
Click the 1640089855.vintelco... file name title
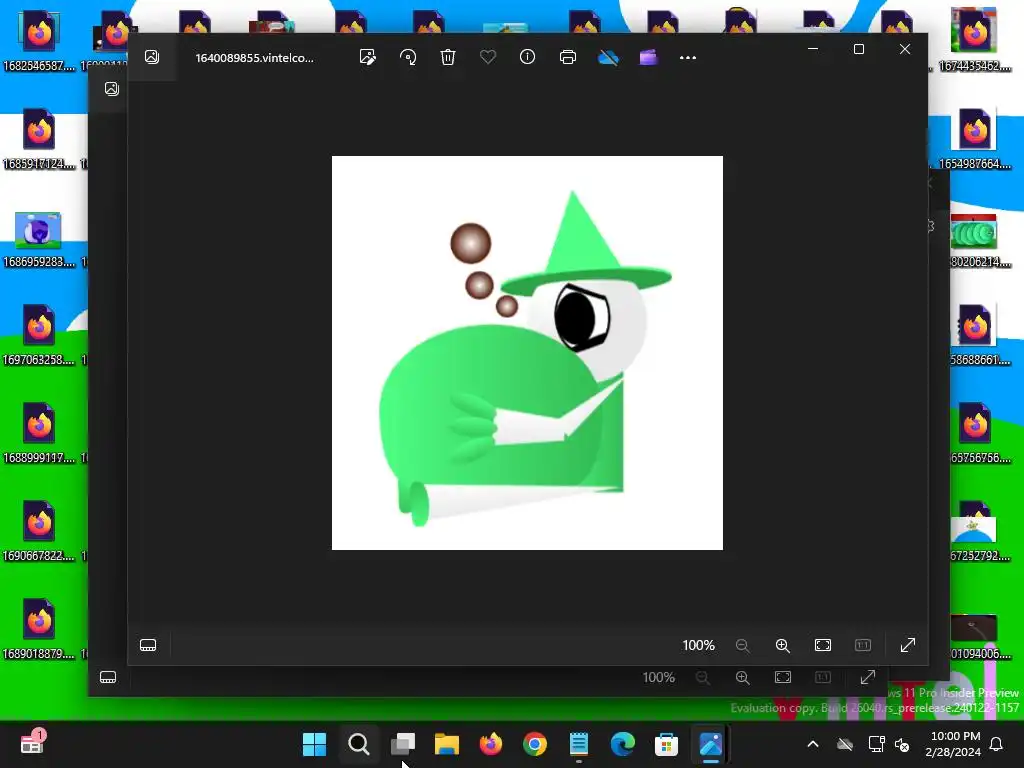pyautogui.click(x=255, y=57)
